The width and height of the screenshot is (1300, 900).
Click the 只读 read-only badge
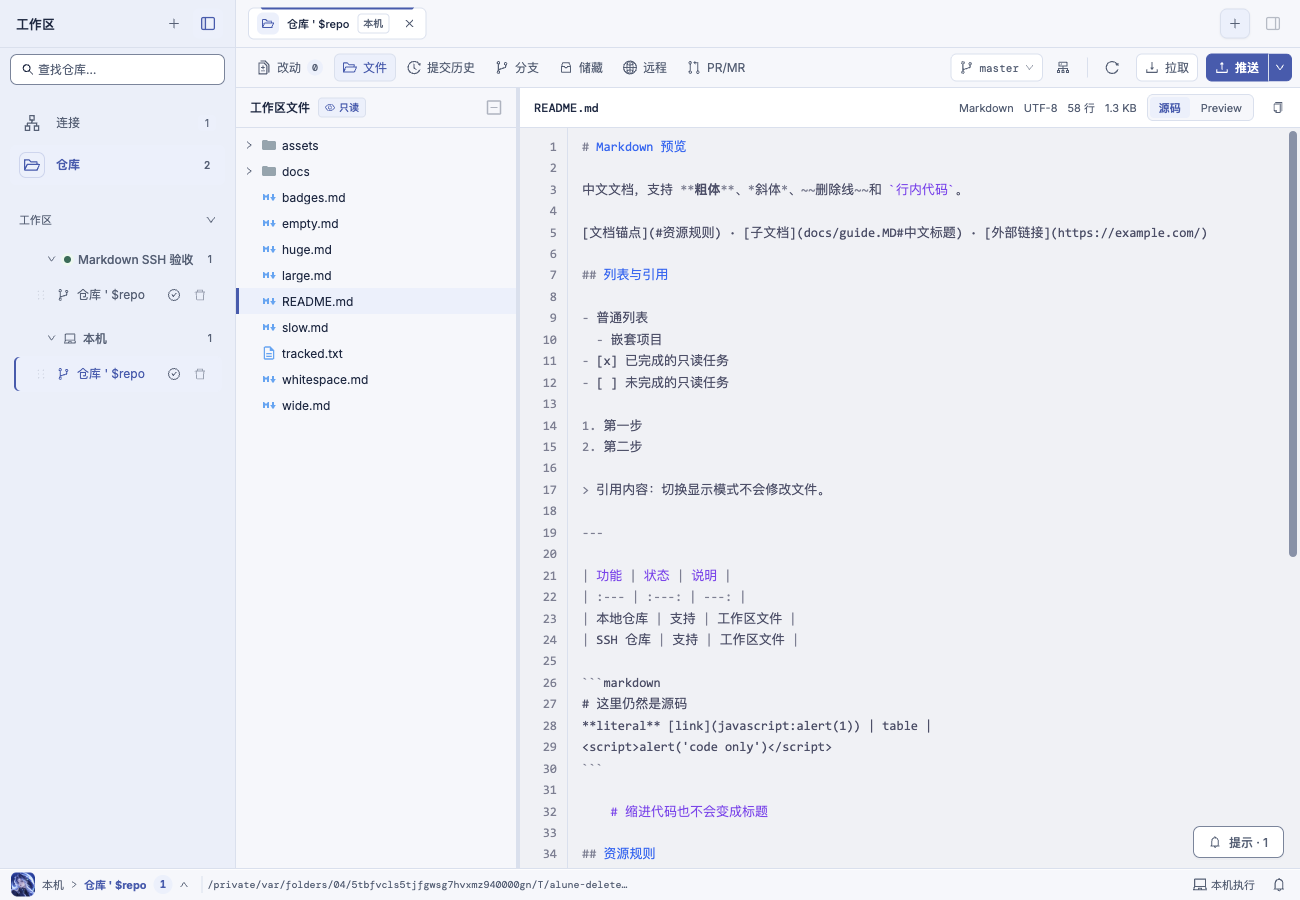[342, 108]
